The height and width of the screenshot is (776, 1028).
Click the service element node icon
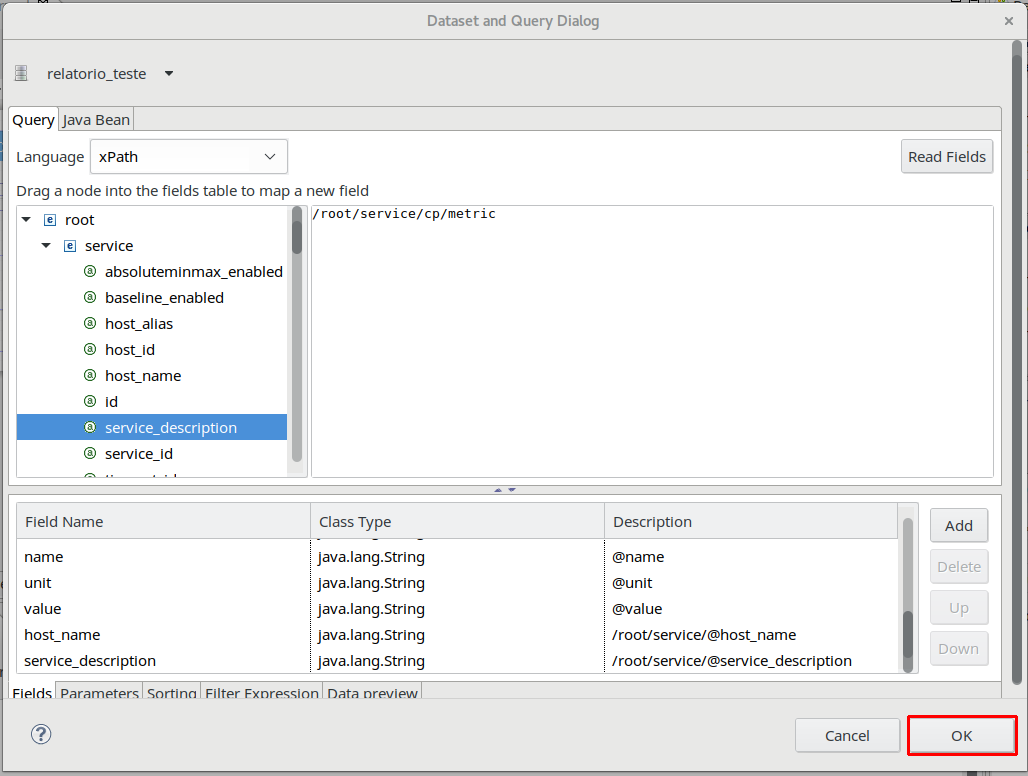70,246
